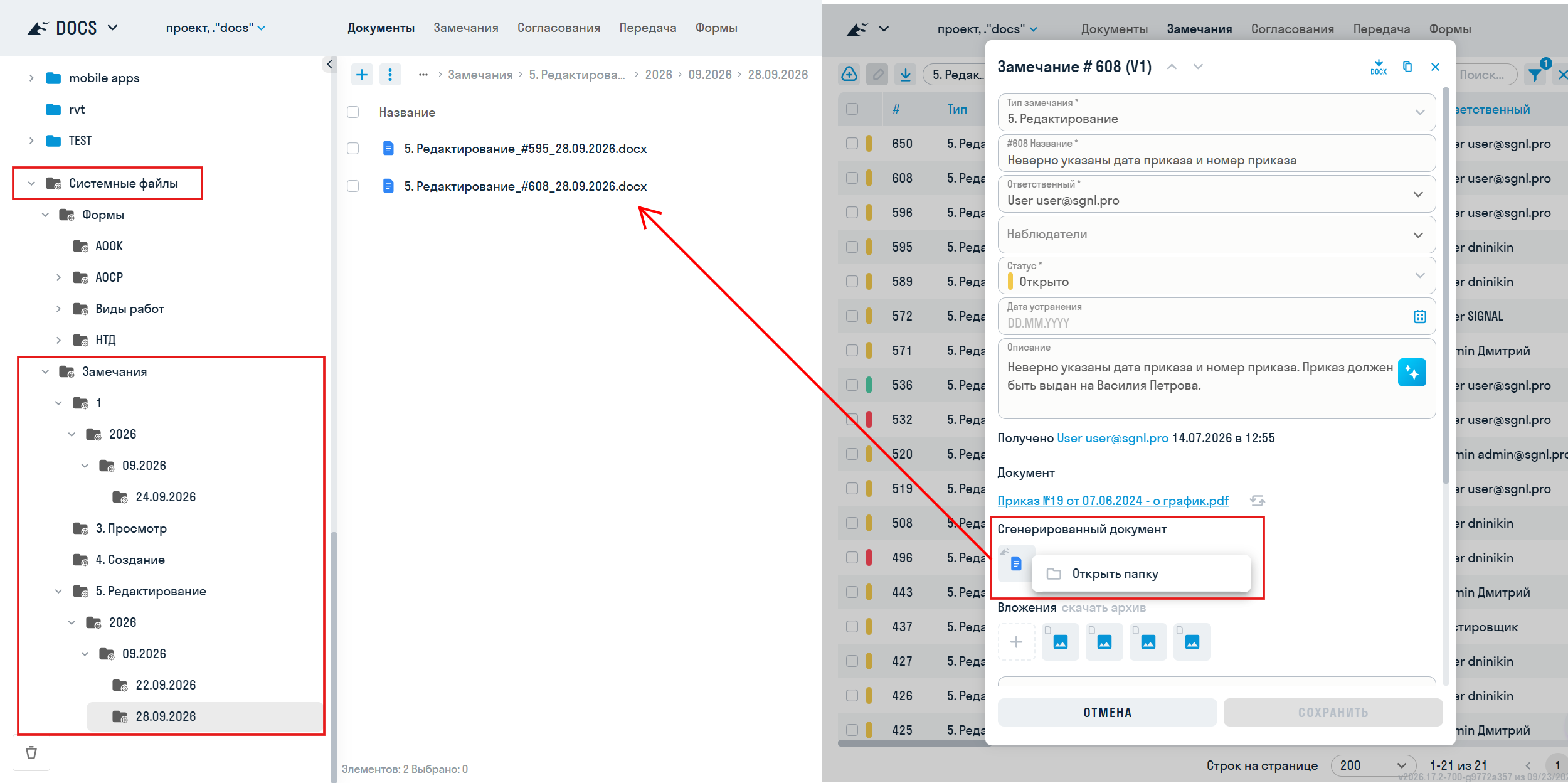Collapse the Системные файлы folder
The height and width of the screenshot is (783, 1568).
31,183
